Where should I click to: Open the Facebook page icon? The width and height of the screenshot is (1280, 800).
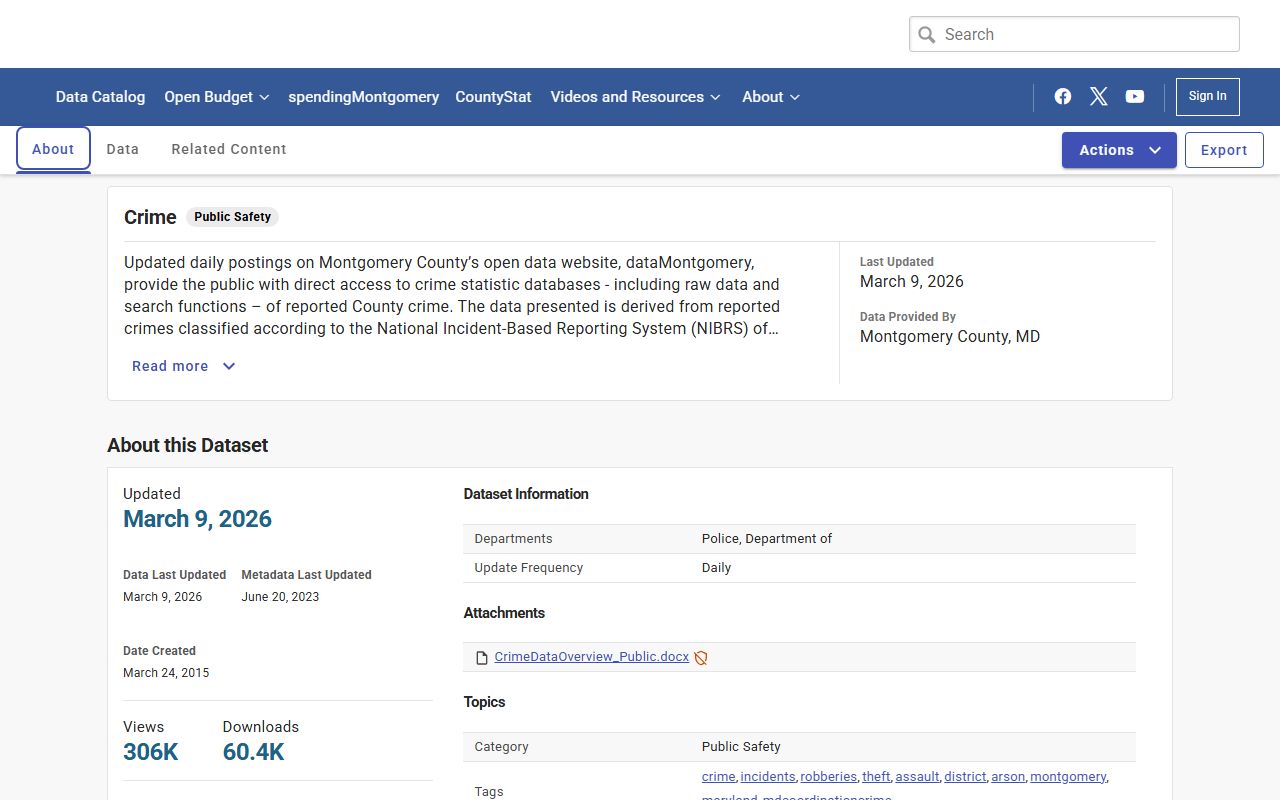coord(1063,97)
